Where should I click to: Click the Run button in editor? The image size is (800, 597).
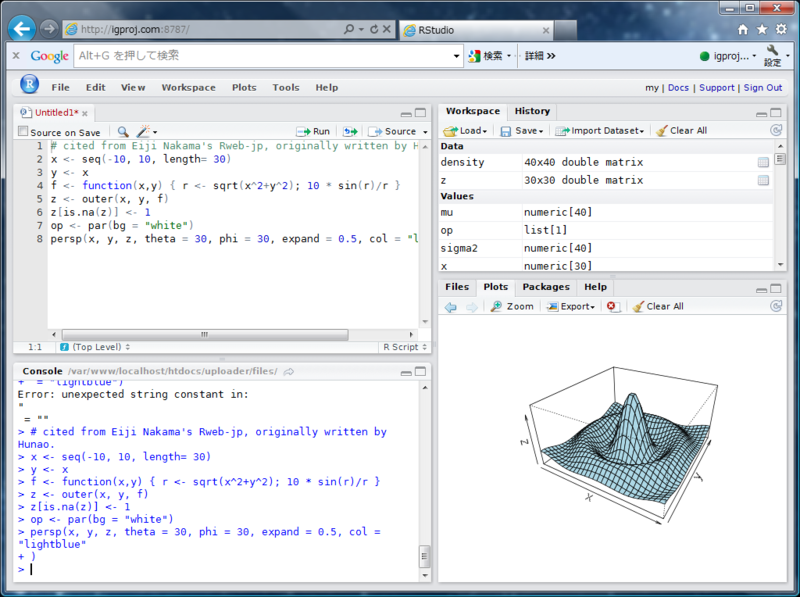[313, 132]
